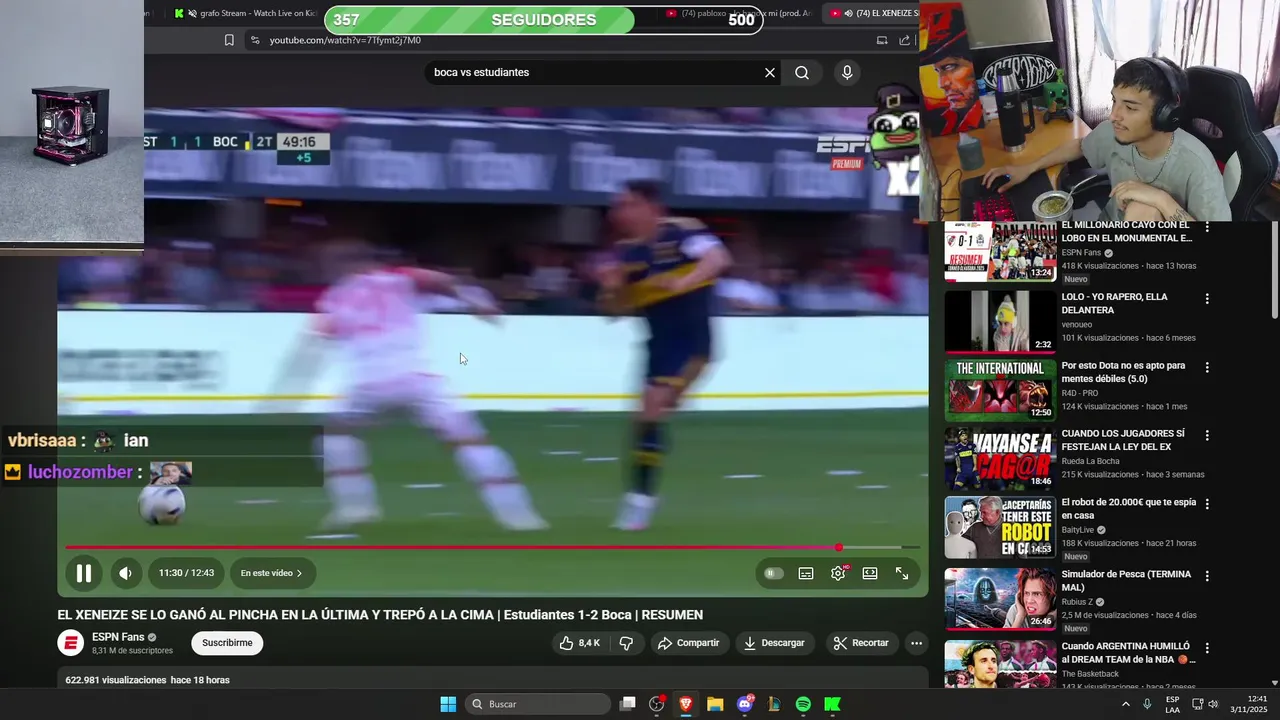Open the ESP LAA language switcher
The height and width of the screenshot is (720, 1280).
click(1172, 704)
